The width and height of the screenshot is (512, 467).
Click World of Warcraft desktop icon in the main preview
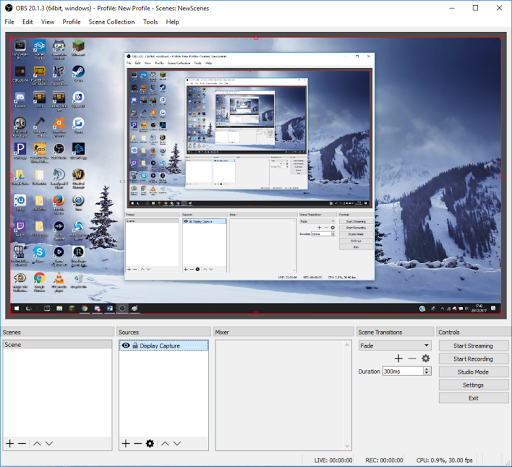coord(78,177)
